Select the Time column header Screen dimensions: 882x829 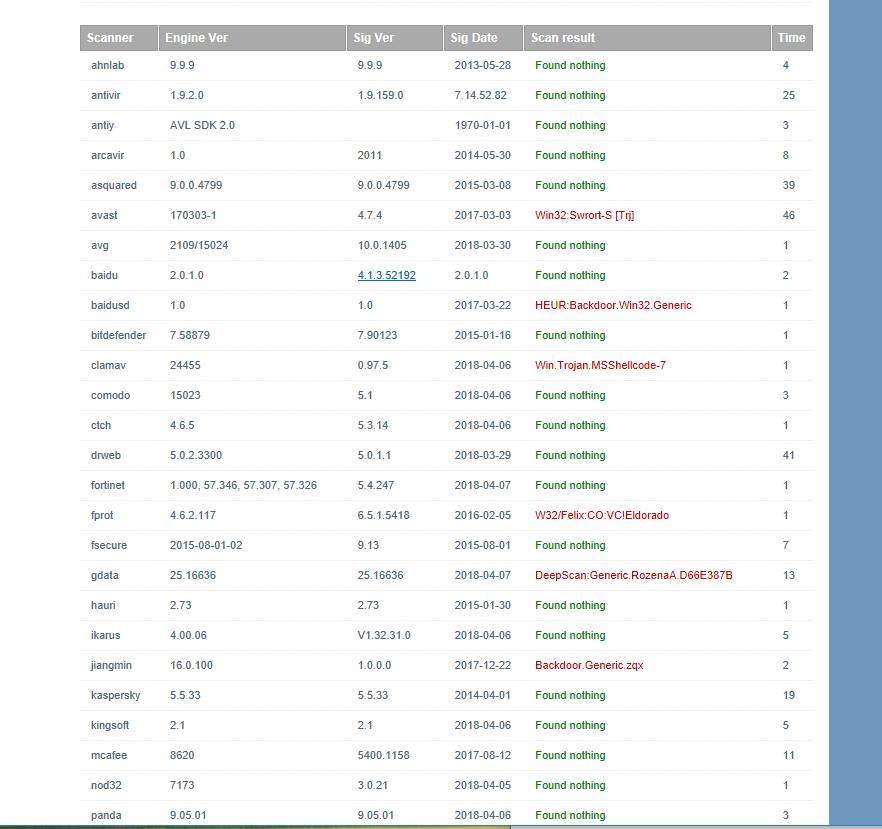tap(792, 38)
